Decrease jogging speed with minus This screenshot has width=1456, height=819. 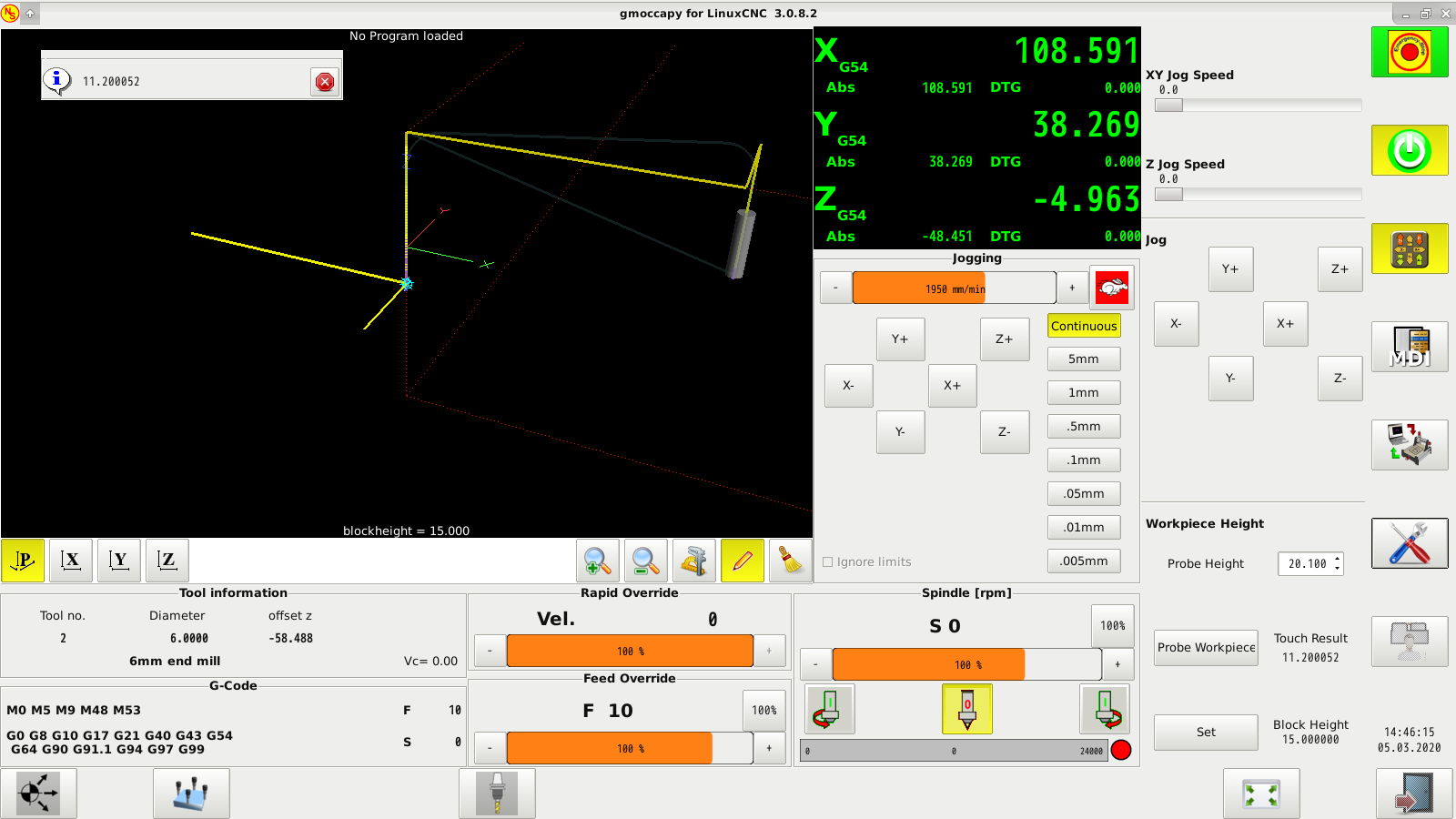coord(835,288)
